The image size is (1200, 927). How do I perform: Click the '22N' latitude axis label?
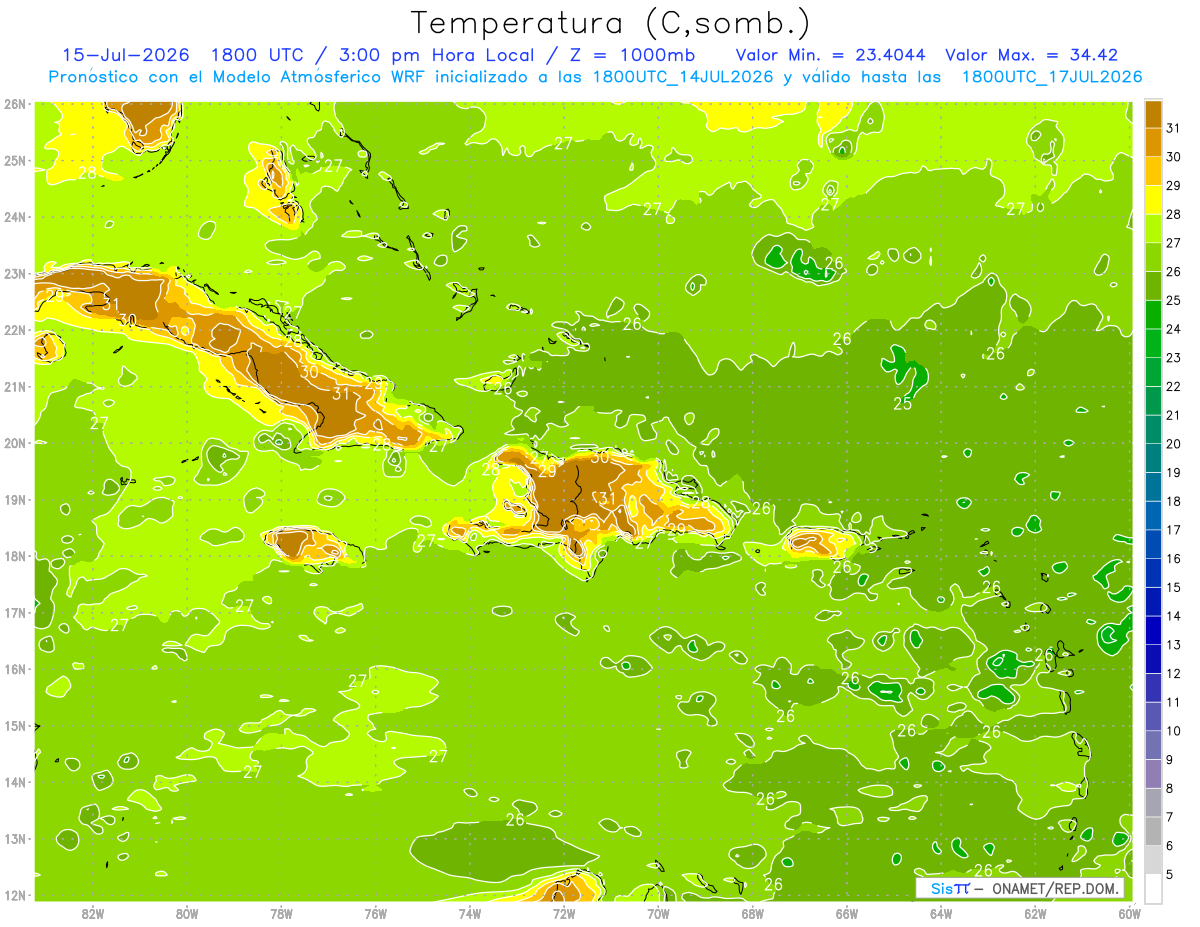click(x=15, y=330)
